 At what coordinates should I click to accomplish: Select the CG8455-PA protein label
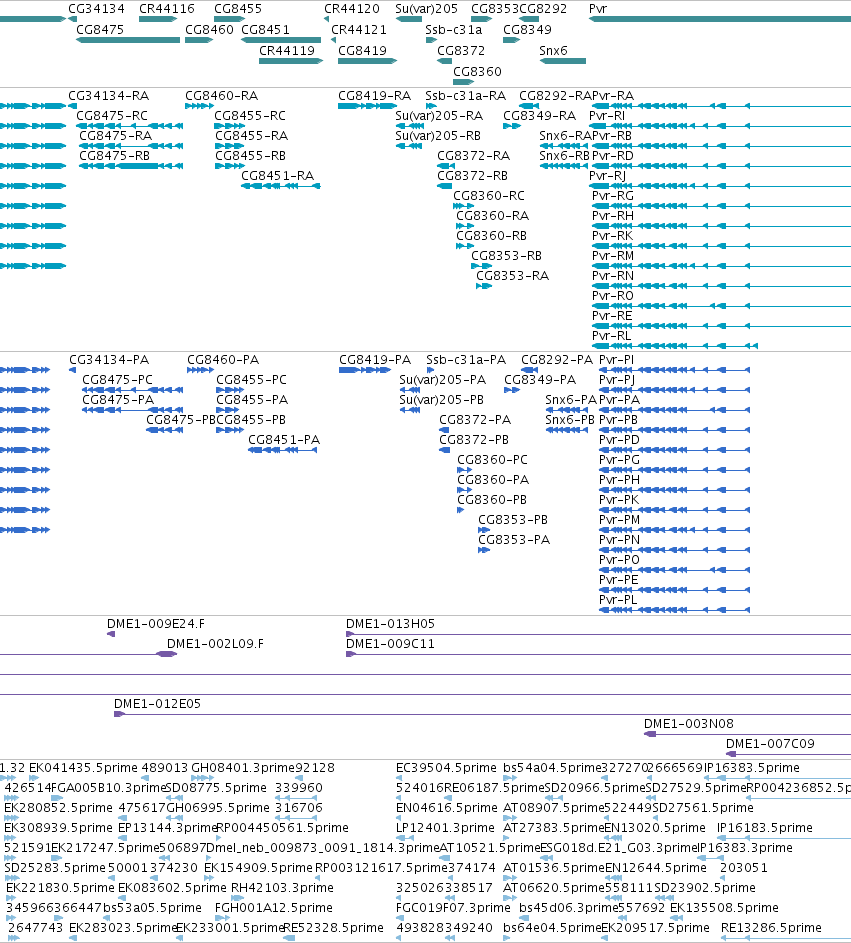pos(252,399)
